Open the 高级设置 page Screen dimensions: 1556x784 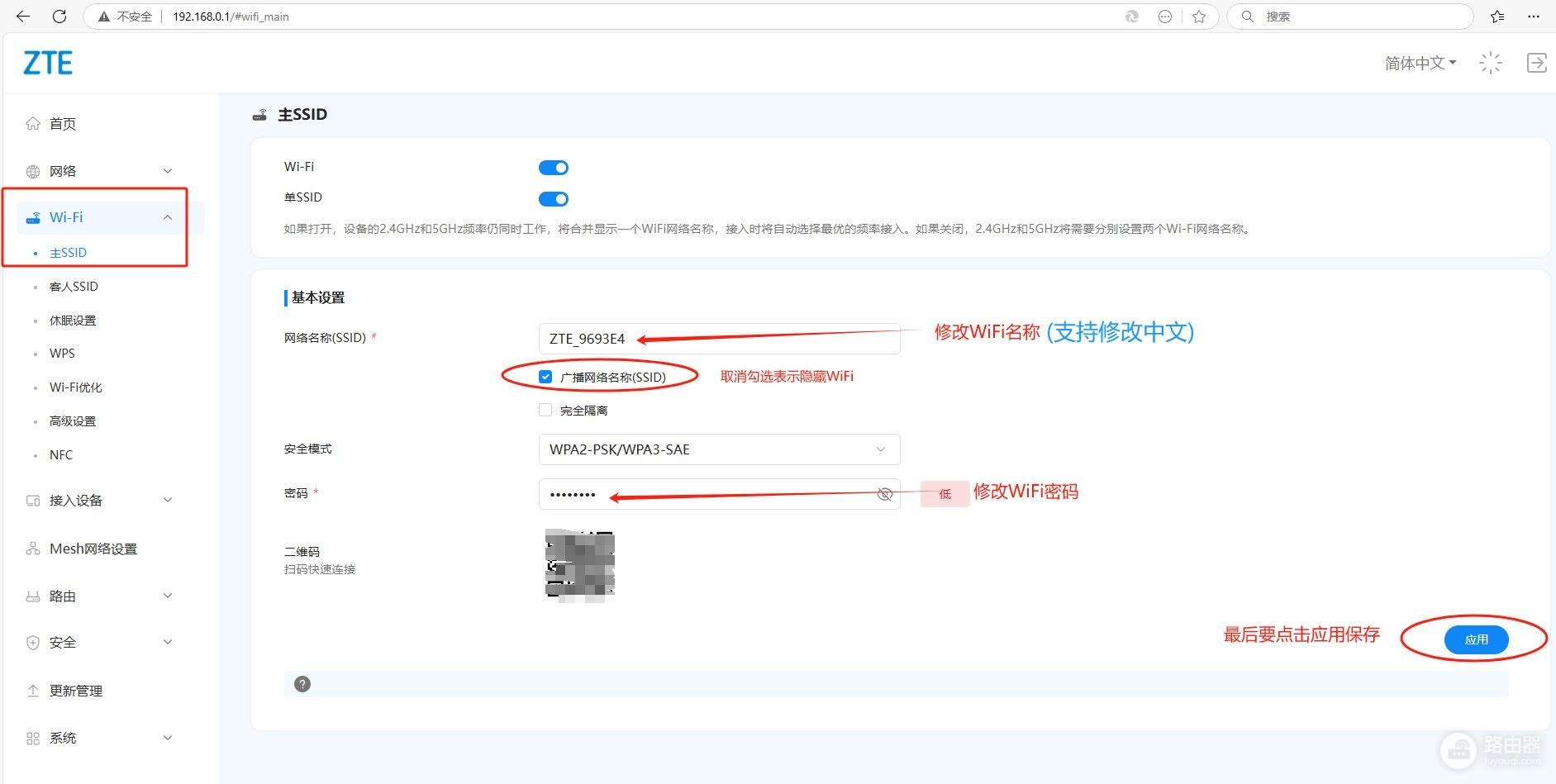point(73,421)
